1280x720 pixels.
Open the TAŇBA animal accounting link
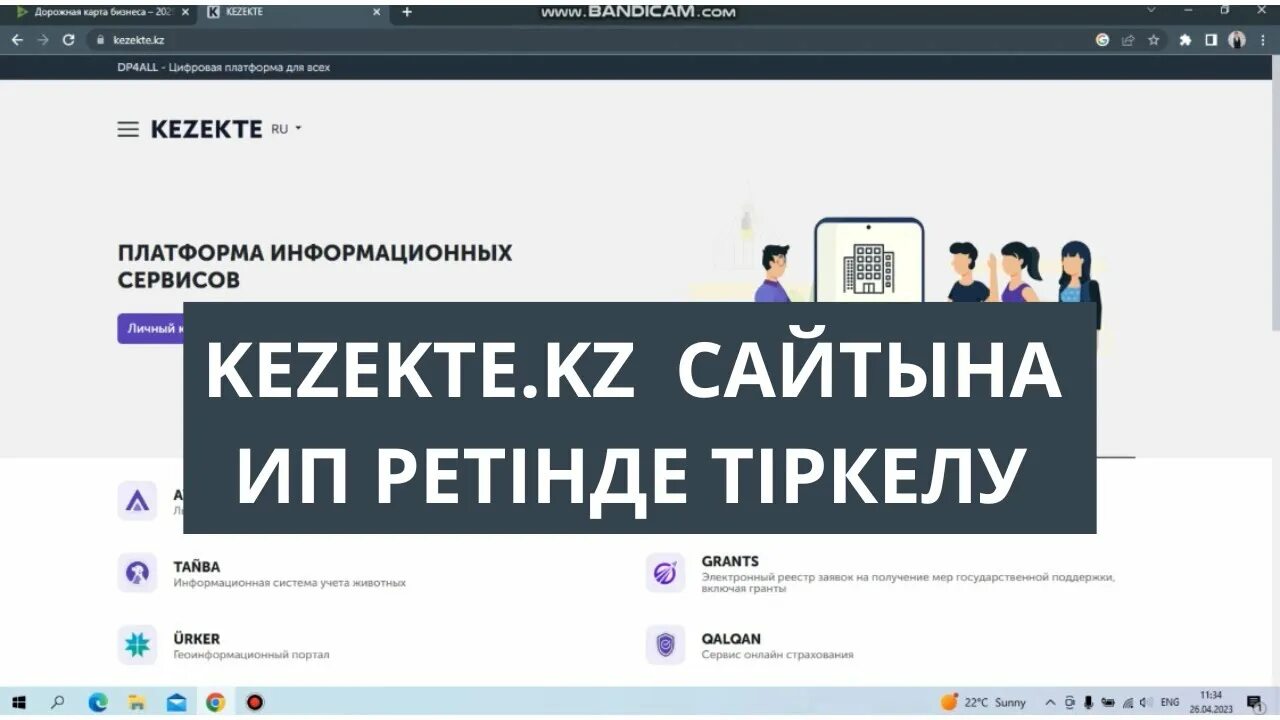point(289,574)
